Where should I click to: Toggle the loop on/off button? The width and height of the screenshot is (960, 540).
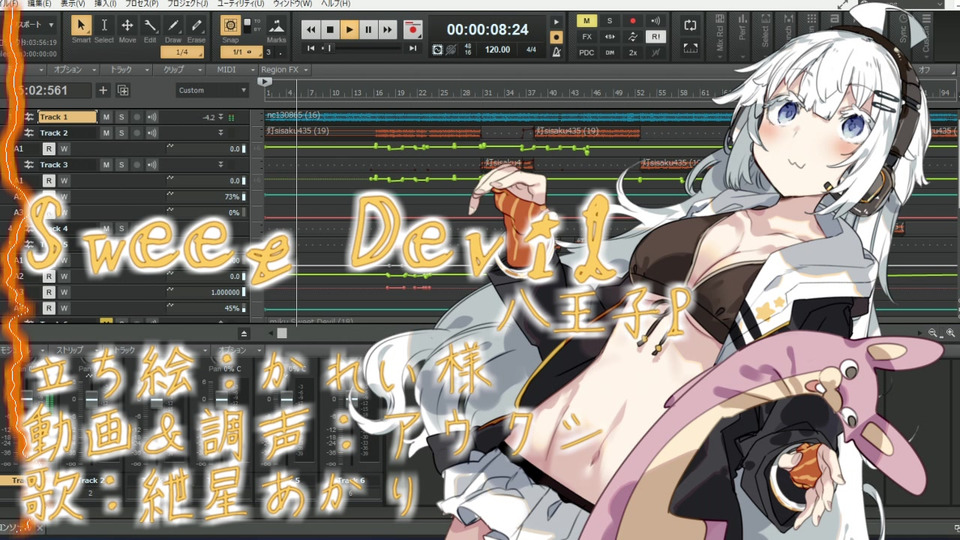pos(690,26)
